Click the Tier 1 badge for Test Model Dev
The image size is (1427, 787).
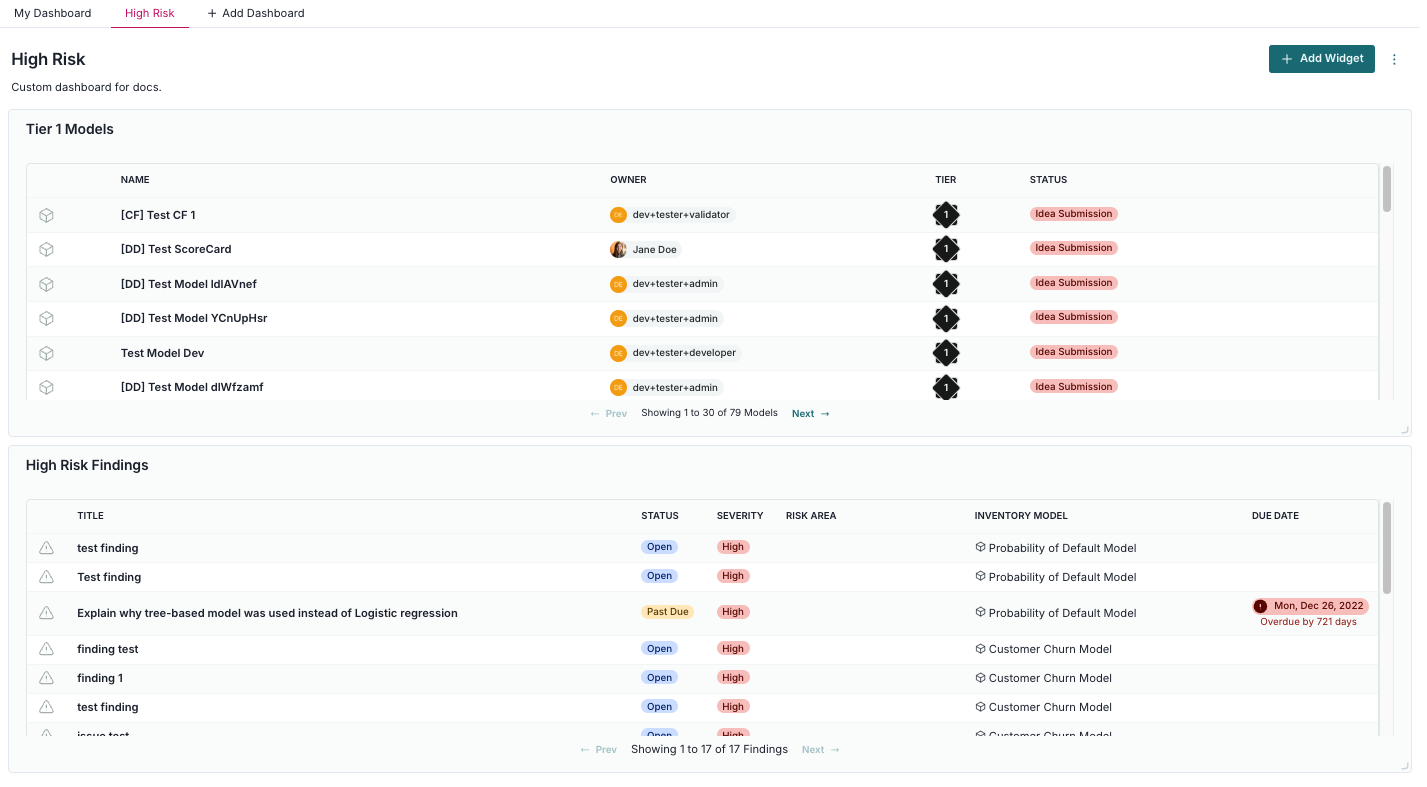pyautogui.click(x=945, y=352)
